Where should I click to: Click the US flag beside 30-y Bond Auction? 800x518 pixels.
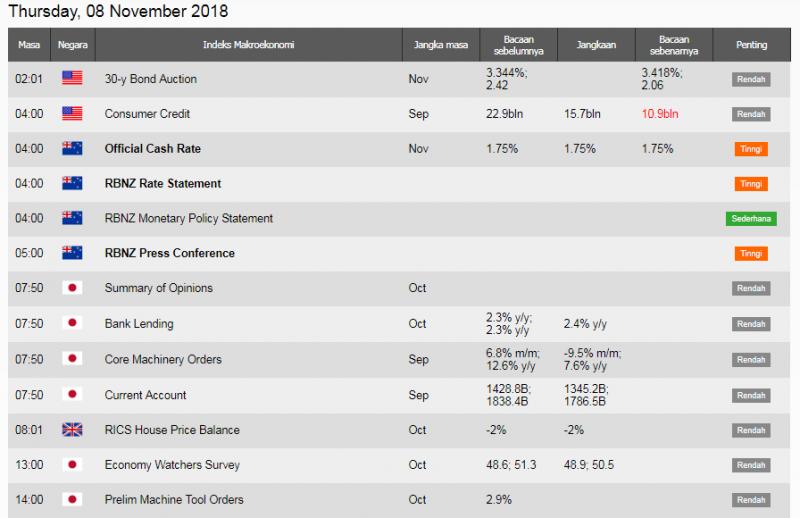click(72, 78)
